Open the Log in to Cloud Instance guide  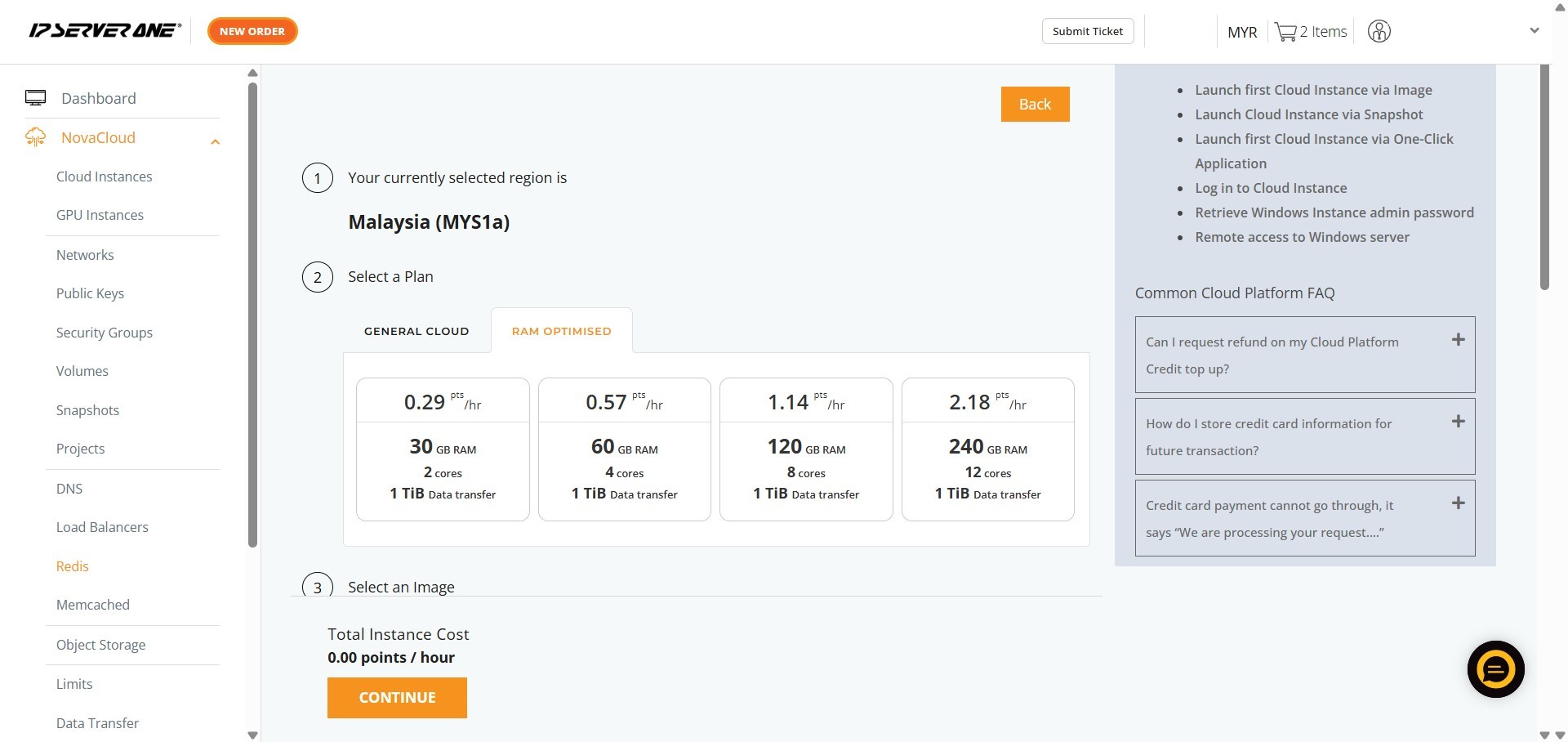tap(1271, 188)
